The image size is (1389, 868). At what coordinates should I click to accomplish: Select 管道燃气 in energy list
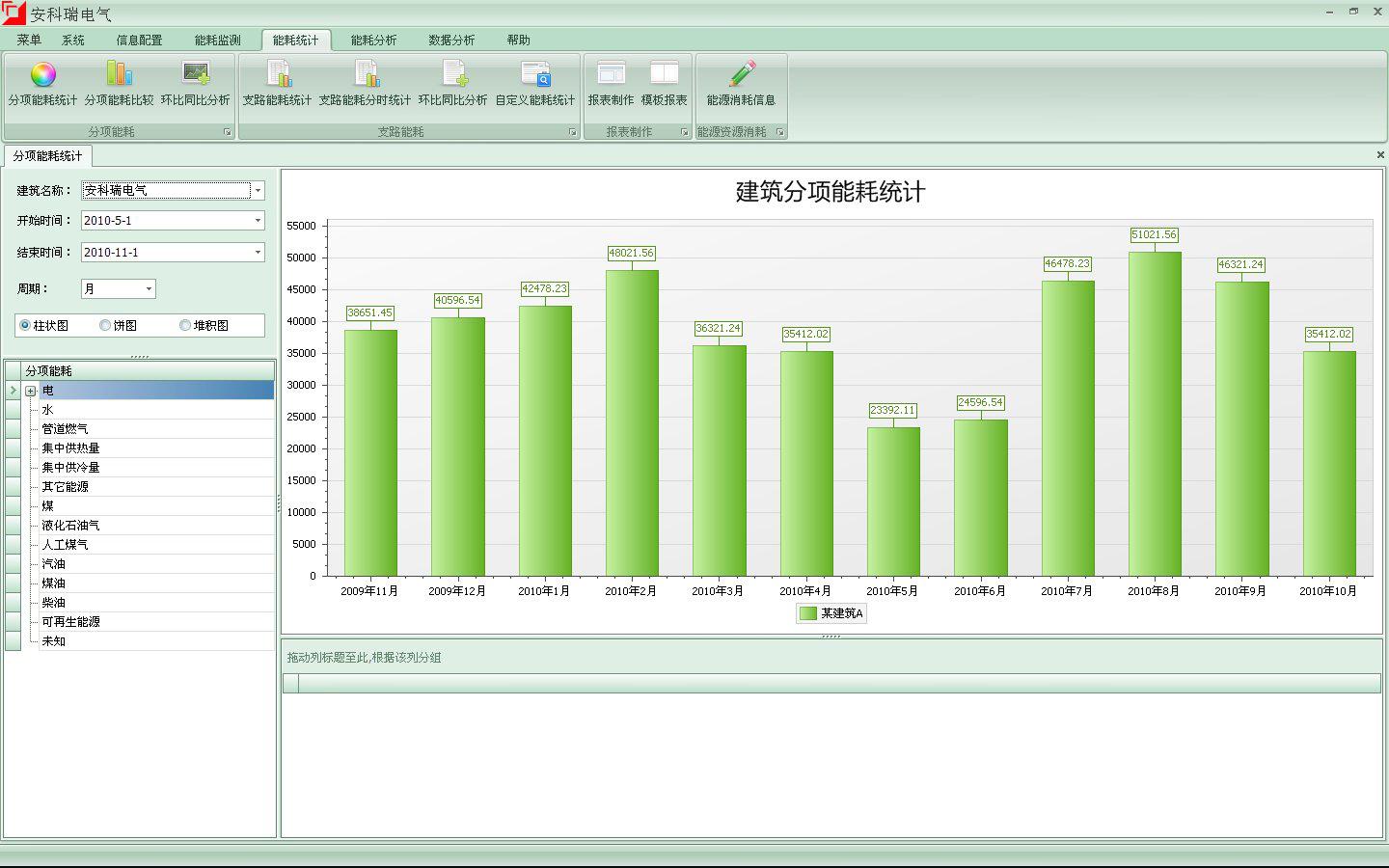(65, 429)
